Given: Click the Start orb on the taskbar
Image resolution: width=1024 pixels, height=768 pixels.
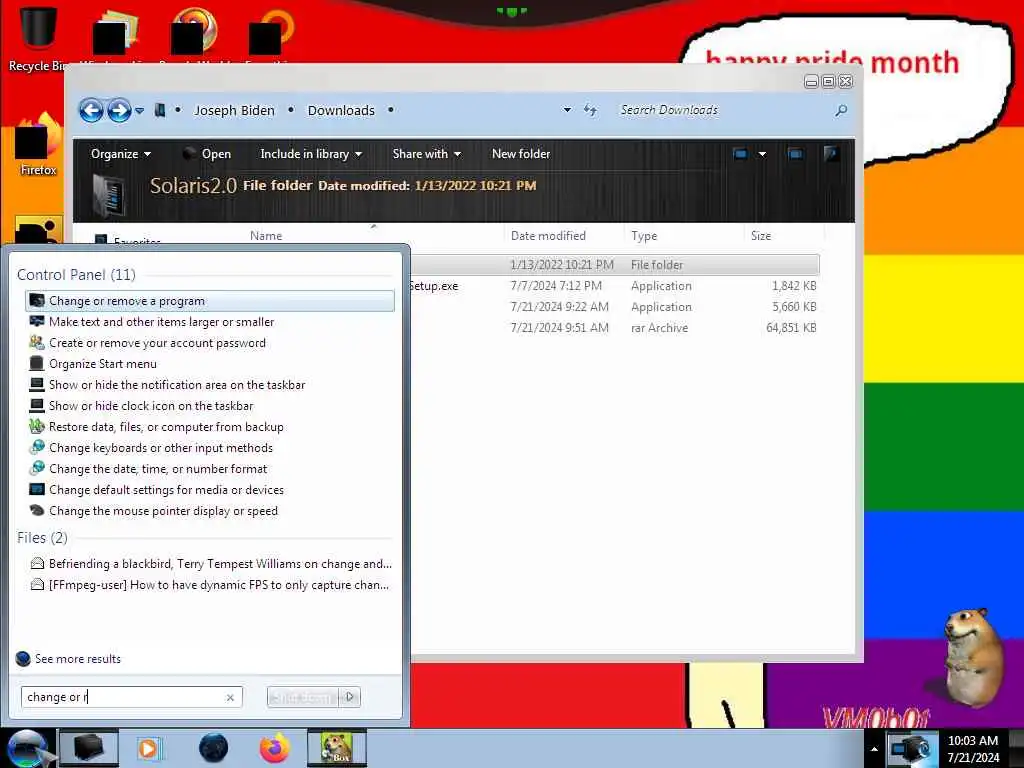Looking at the screenshot, I should [x=27, y=748].
